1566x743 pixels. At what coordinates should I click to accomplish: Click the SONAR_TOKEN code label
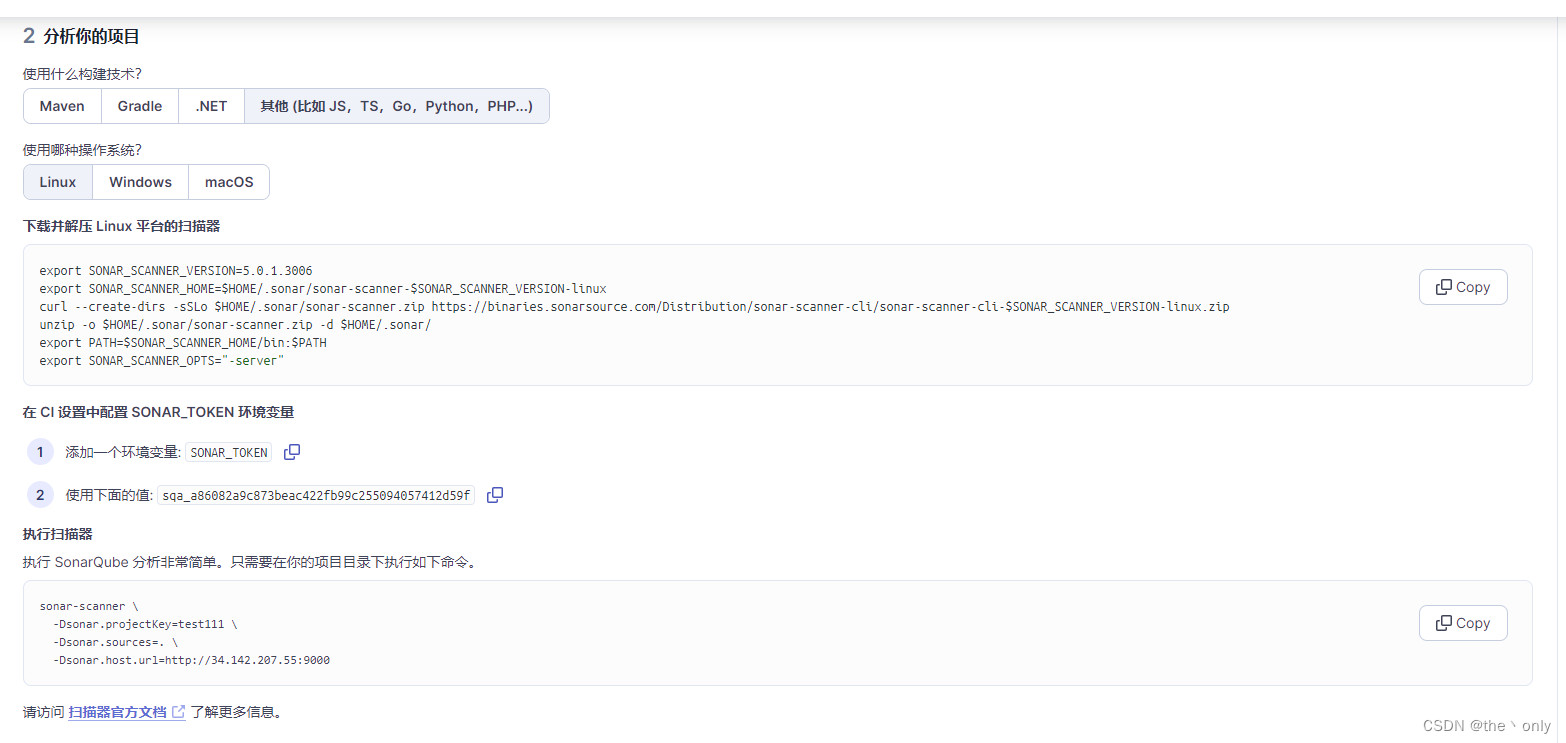[x=229, y=453]
